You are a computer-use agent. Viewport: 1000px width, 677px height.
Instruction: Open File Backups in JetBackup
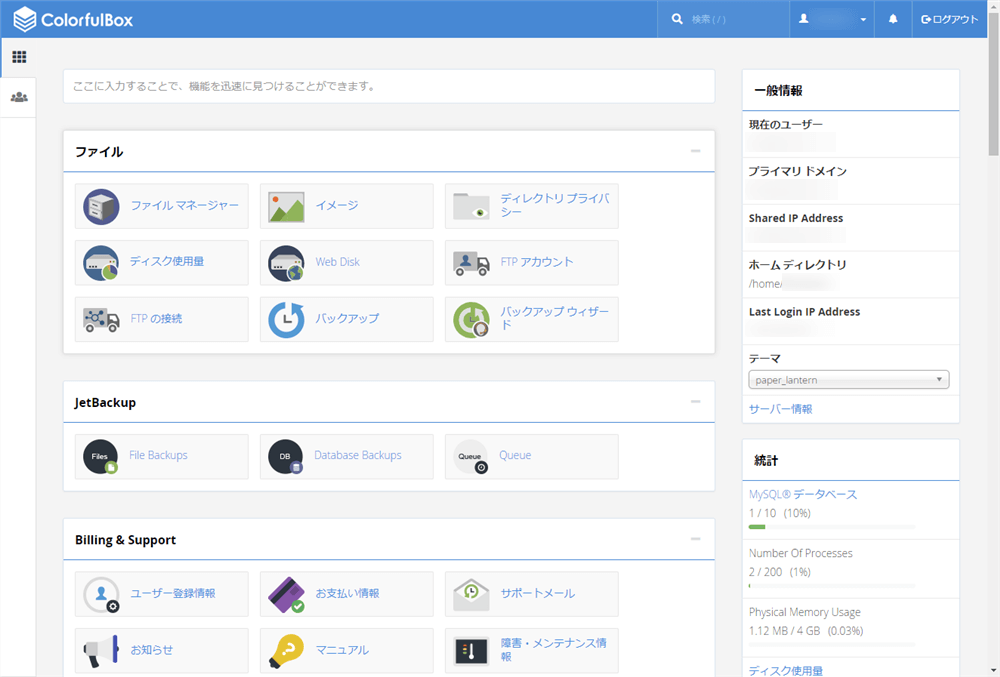pyautogui.click(x=160, y=456)
